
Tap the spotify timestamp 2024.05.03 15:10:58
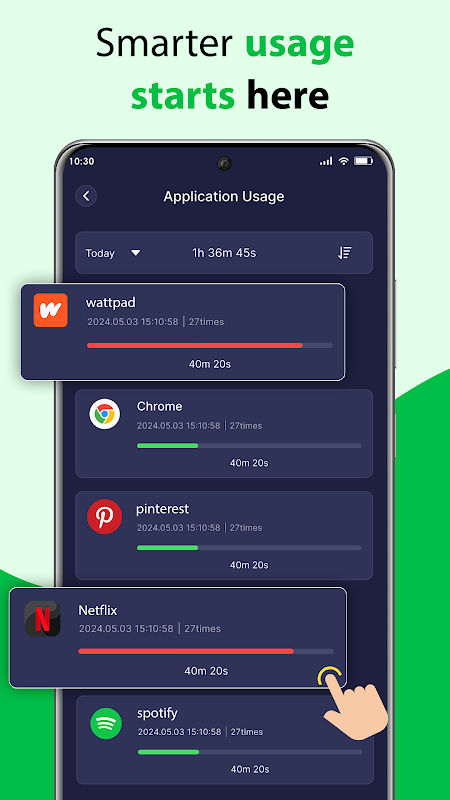point(180,732)
